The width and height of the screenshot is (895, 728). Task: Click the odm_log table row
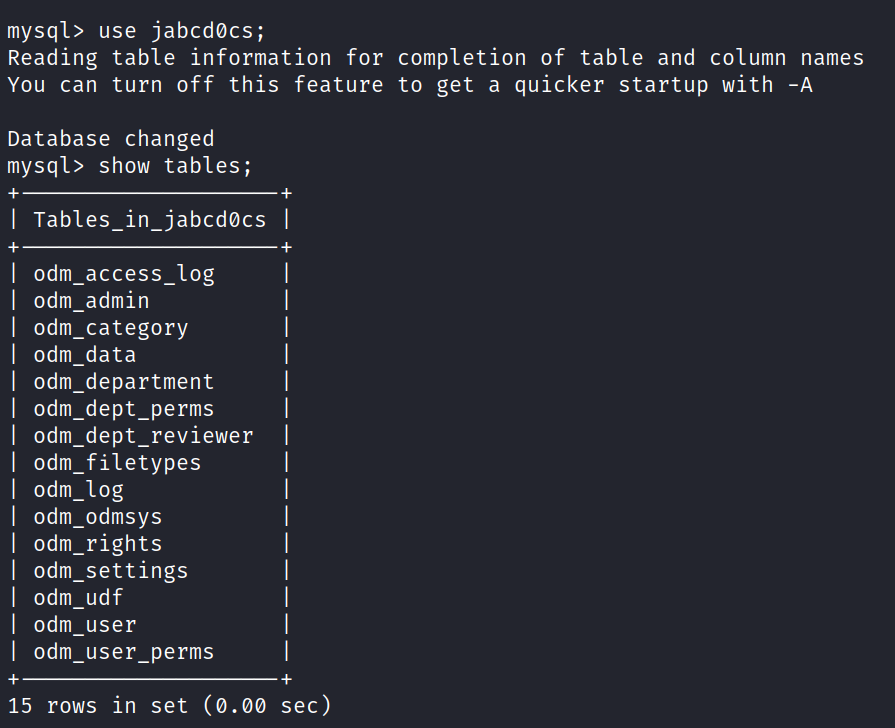[x=78, y=490]
